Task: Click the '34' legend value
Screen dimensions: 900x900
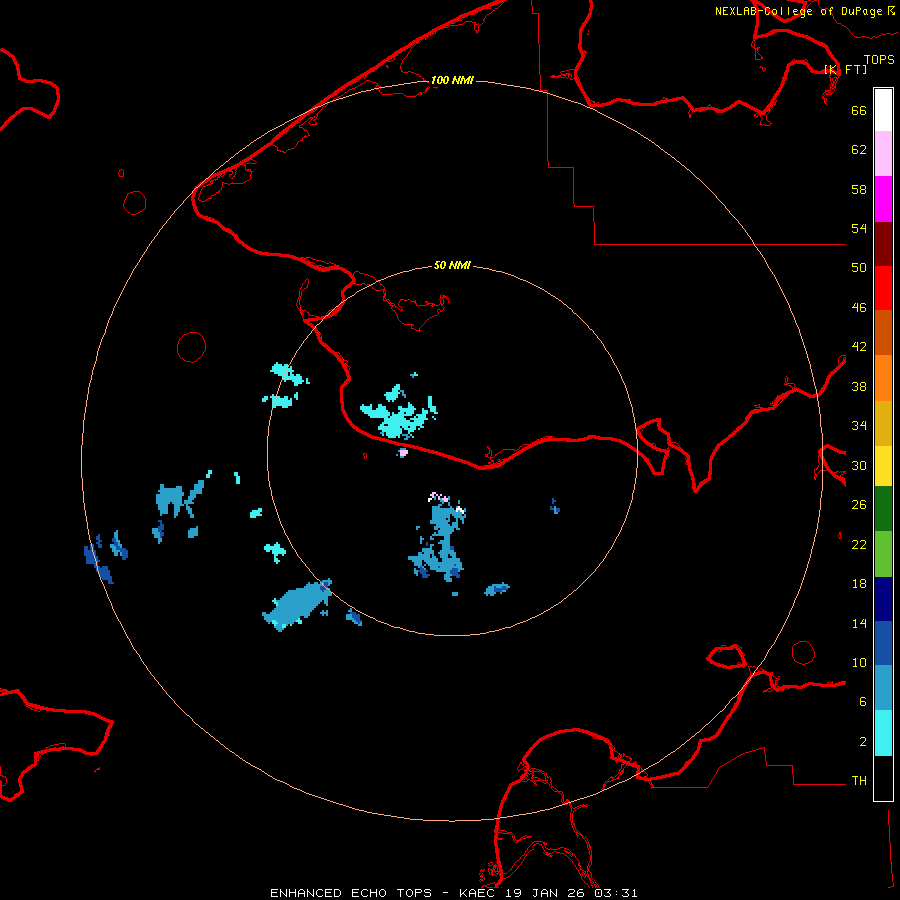Action: coord(859,426)
